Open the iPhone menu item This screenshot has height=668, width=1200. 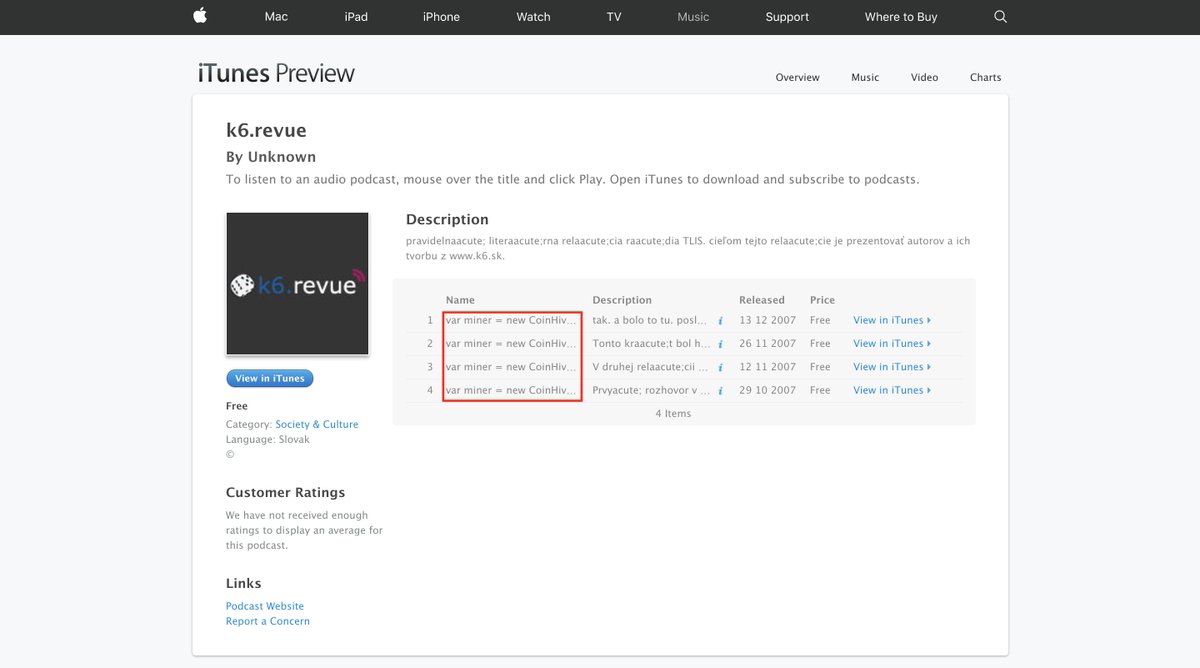(441, 16)
